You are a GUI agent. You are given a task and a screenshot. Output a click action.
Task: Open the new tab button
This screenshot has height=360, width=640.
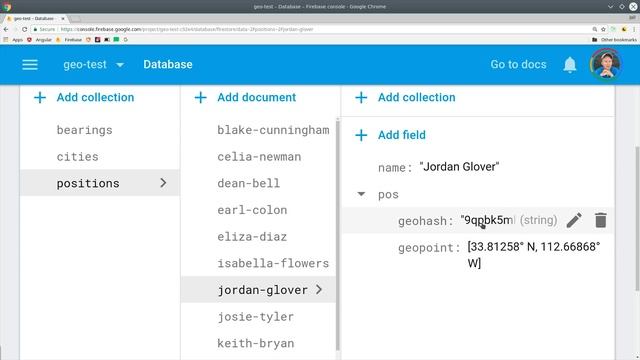coord(75,19)
